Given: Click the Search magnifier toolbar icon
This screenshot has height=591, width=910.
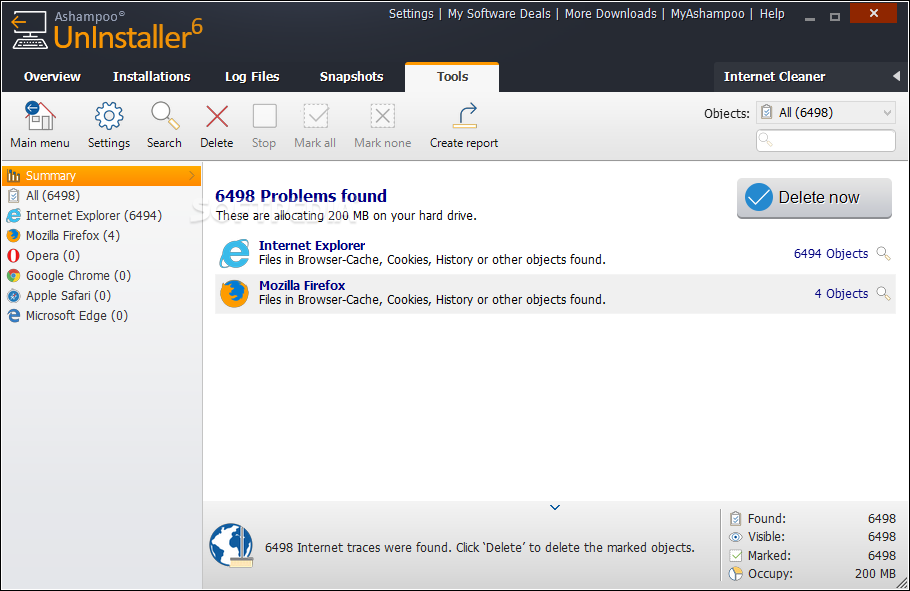Looking at the screenshot, I should (x=165, y=116).
